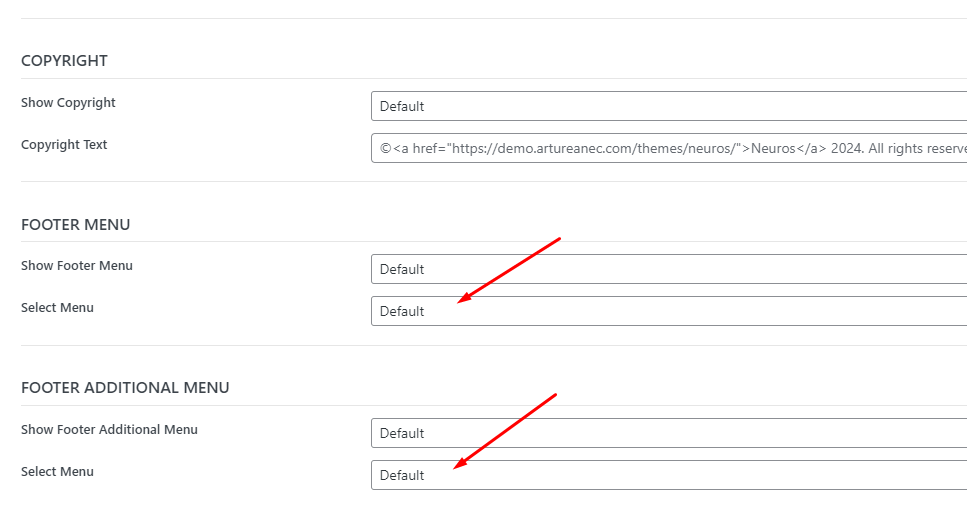Viewport: 967px width, 511px height.
Task: Place cursor on 2024 in the copyright text
Action: [846, 149]
